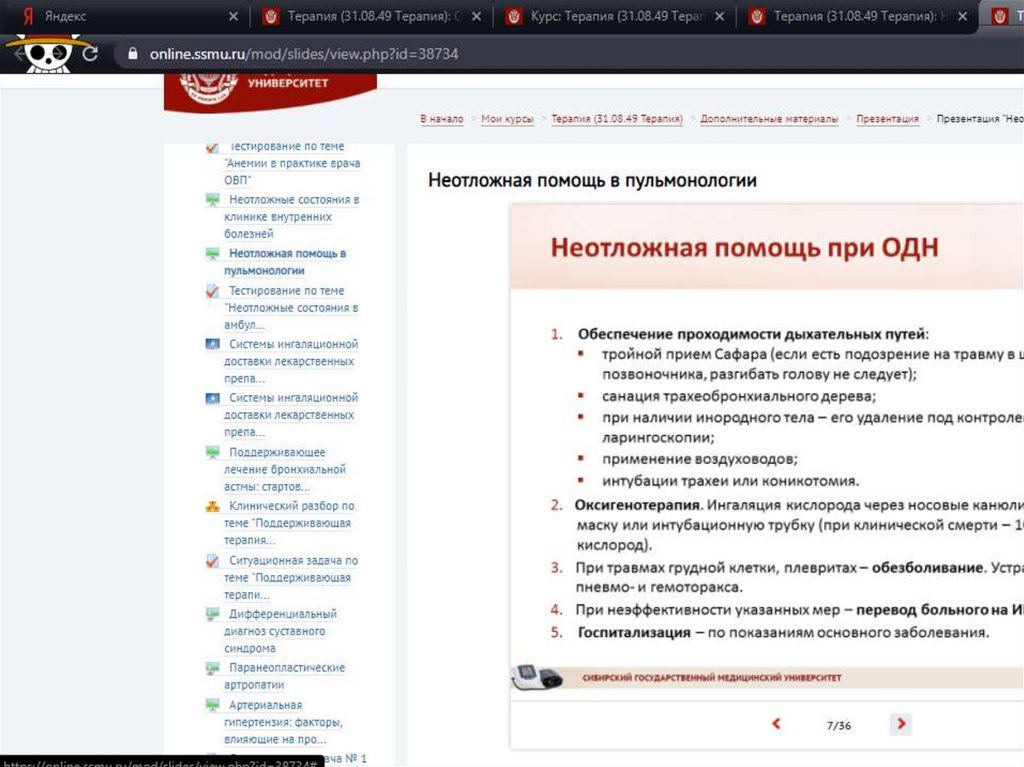Click text Госпитализация on the slide
This screenshot has width=1024, height=767.
point(633,632)
